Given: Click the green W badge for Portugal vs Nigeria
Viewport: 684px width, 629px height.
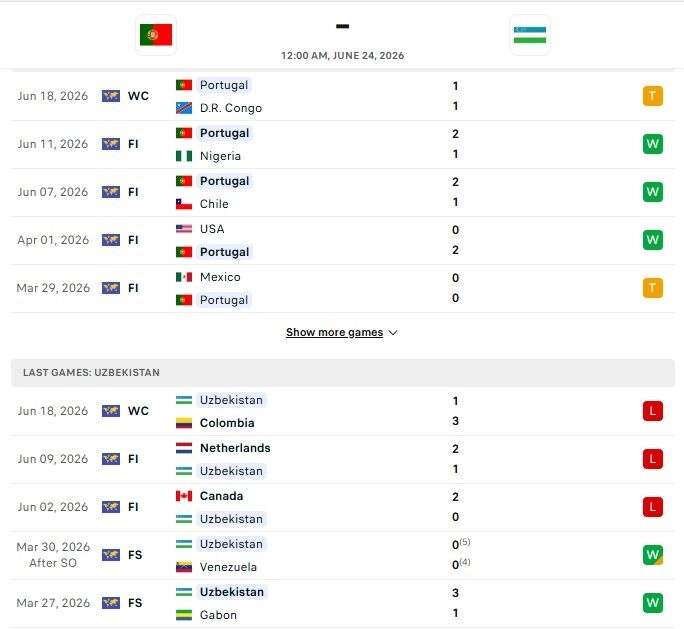Looking at the screenshot, I should point(653,144).
